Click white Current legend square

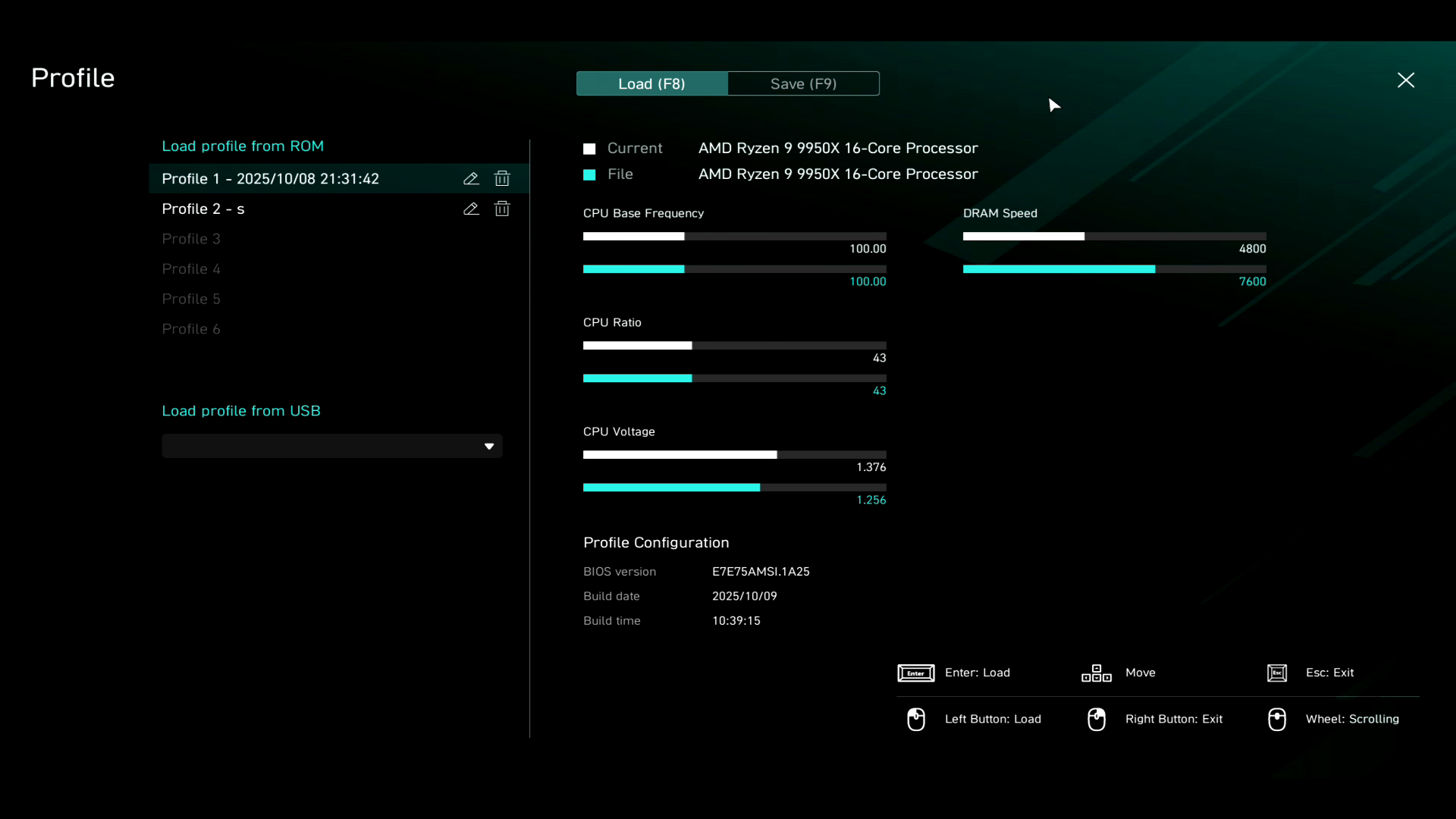589,149
